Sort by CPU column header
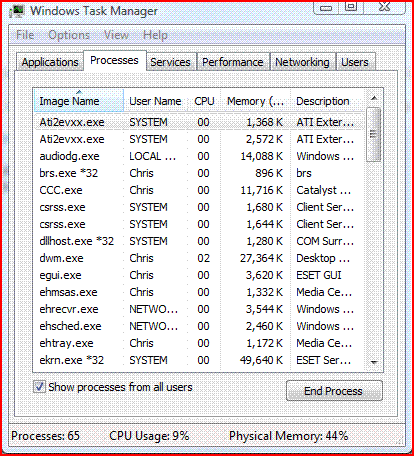This screenshot has width=414, height=456. pos(204,101)
